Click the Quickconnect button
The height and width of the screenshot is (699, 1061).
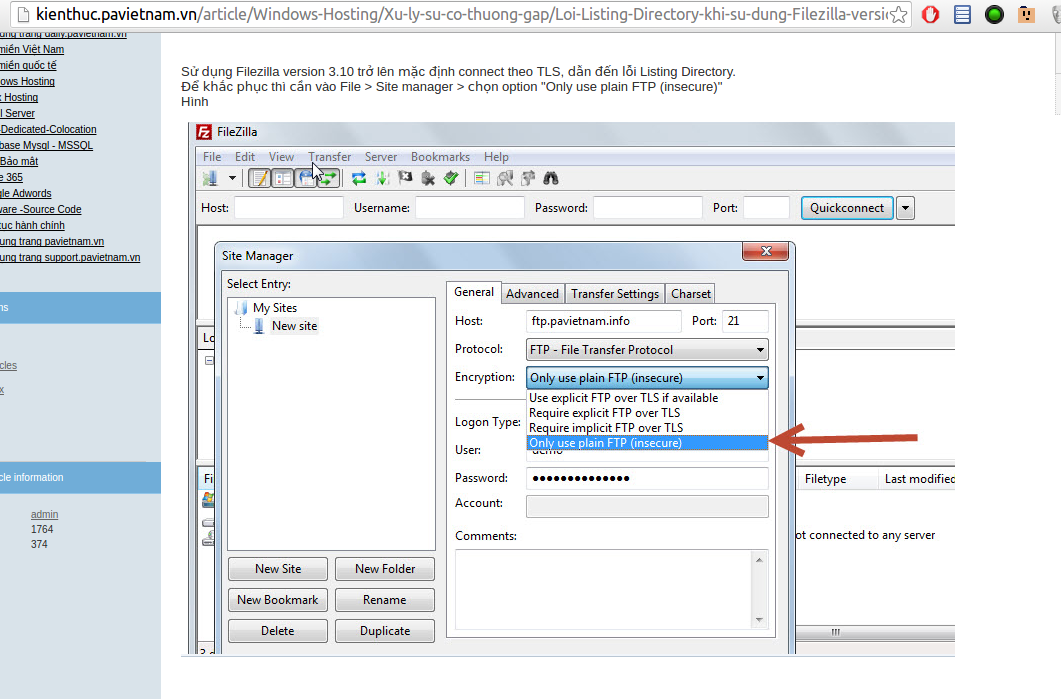coord(847,208)
